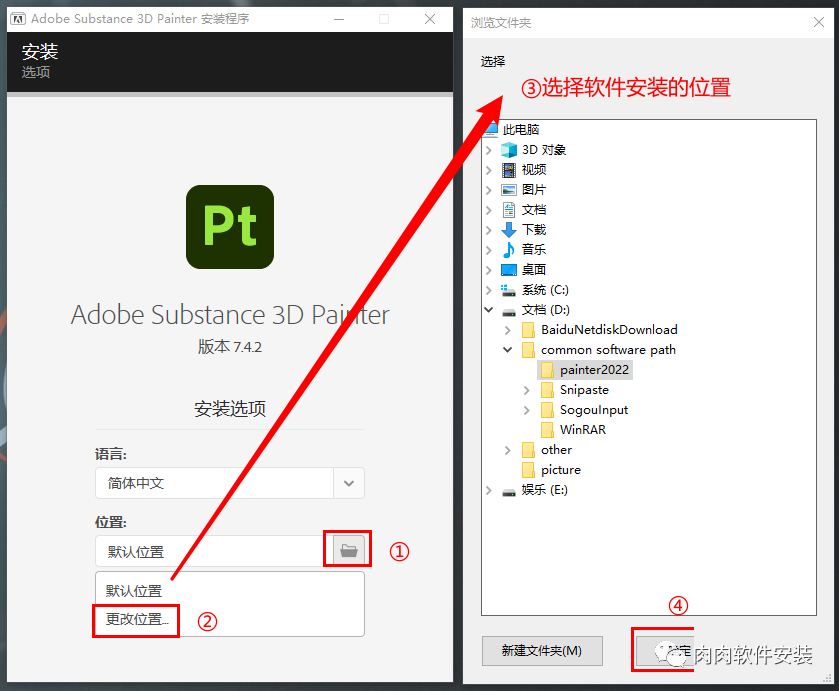
Task: Click the 桌面 desktop icon
Action: (x=509, y=270)
